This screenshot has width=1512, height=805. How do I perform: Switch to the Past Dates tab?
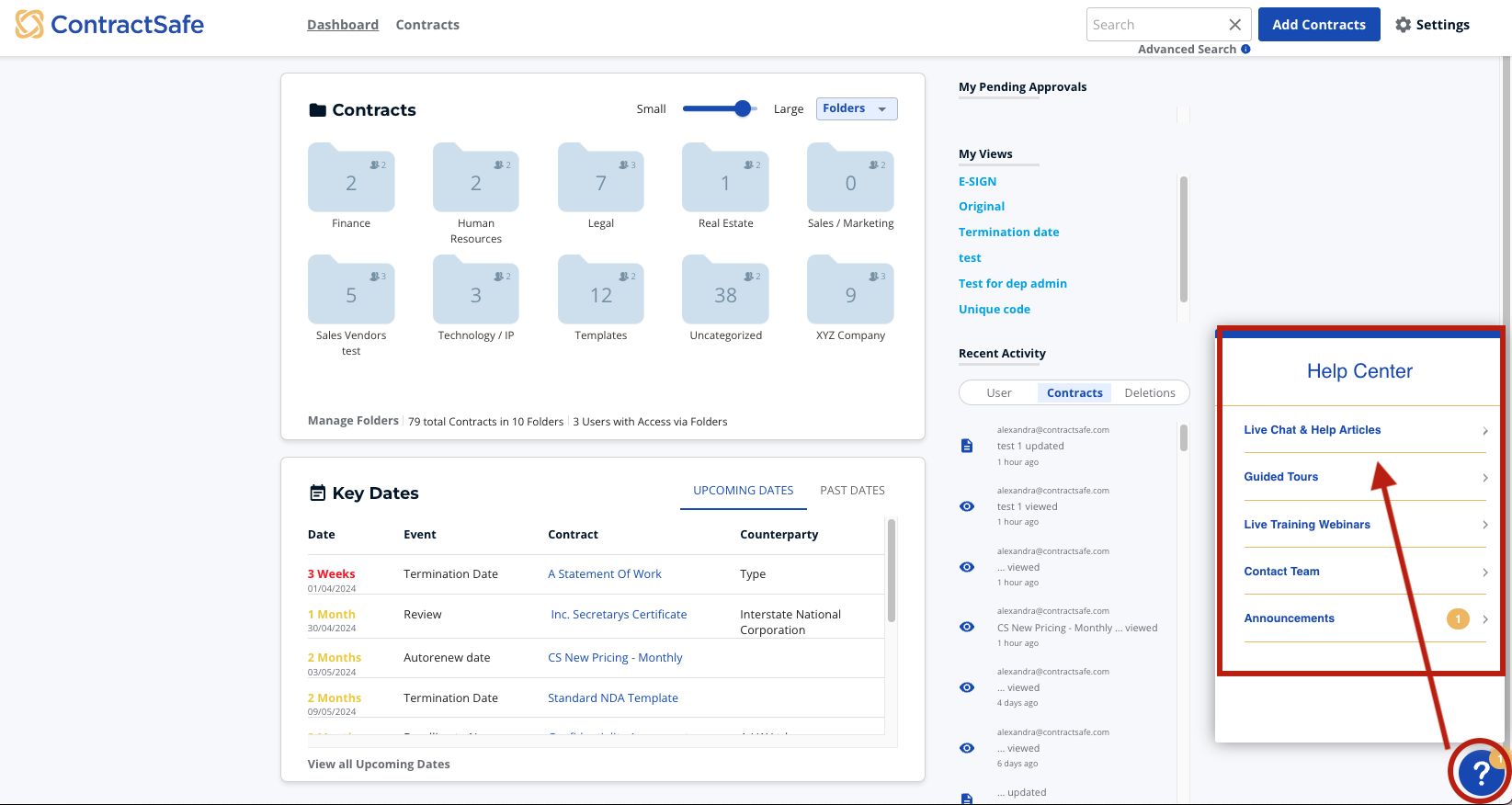[852, 491]
